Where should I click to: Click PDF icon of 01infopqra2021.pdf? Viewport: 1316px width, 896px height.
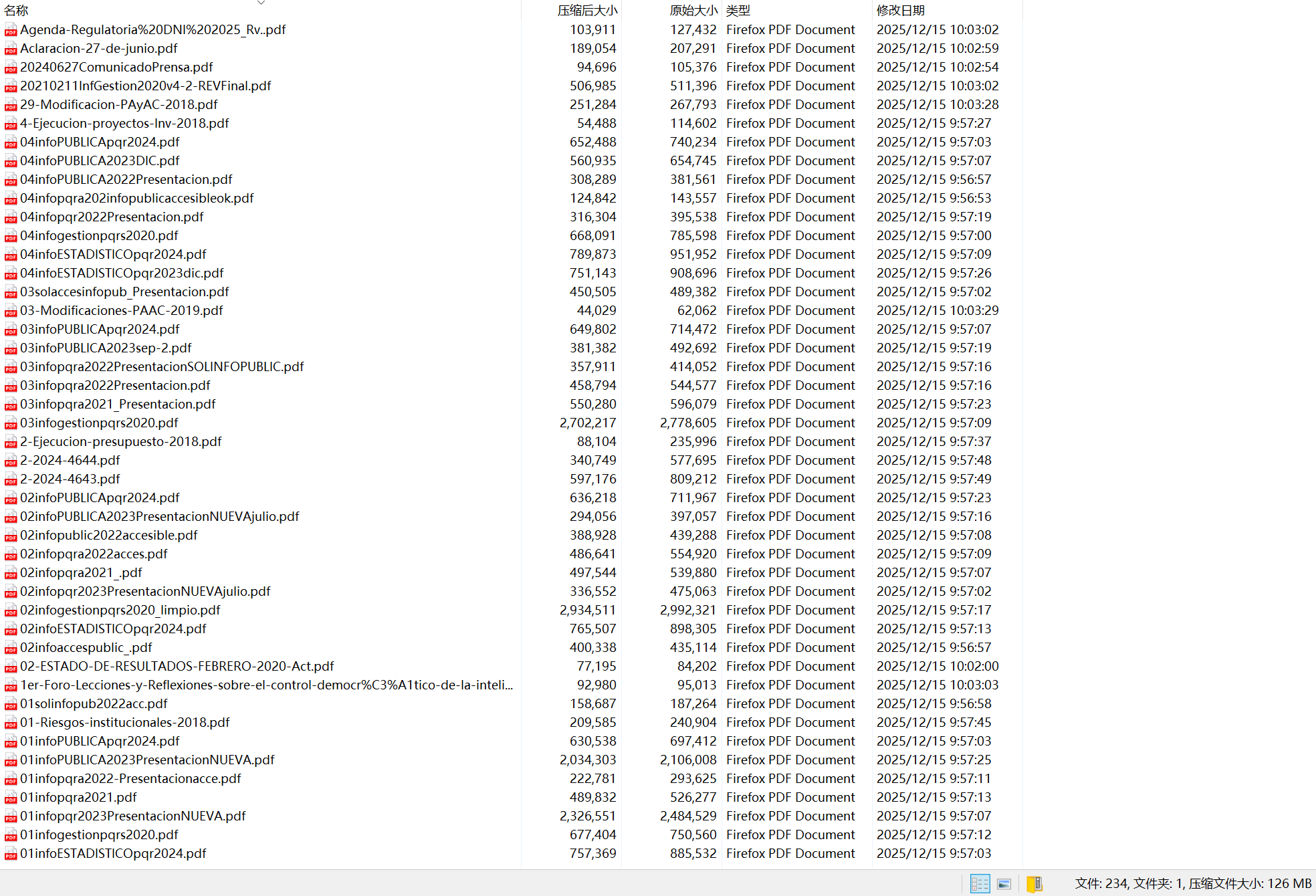tap(11, 798)
